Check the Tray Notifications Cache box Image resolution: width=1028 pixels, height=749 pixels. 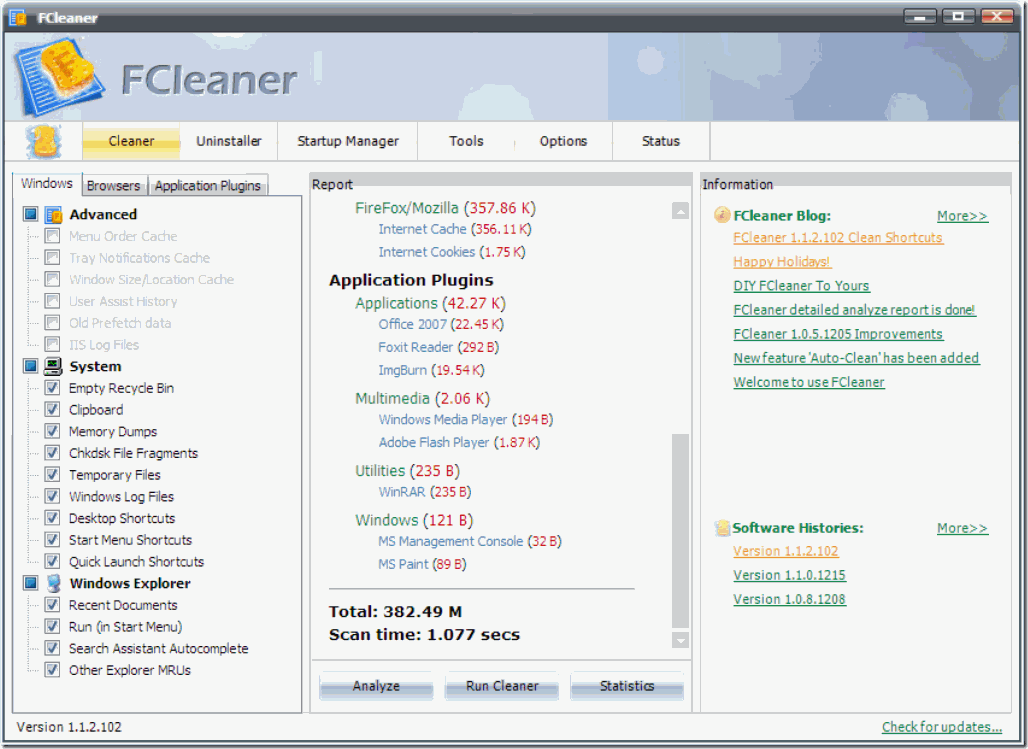pyautogui.click(x=52, y=257)
